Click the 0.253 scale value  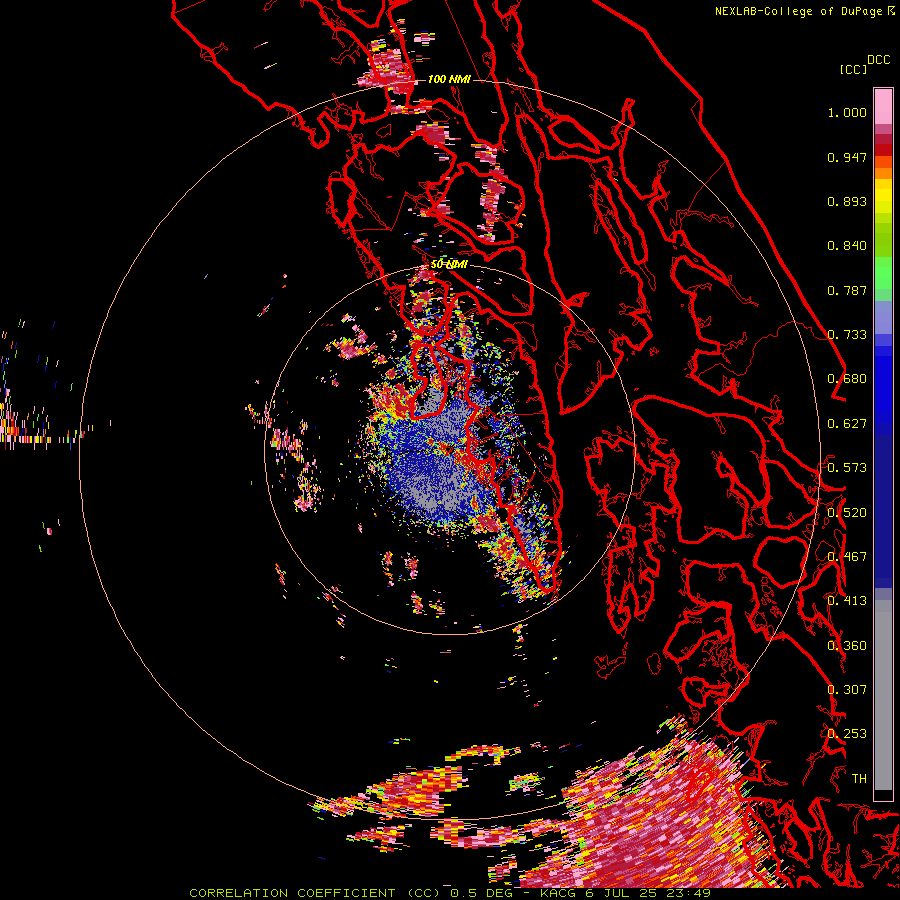(x=847, y=734)
